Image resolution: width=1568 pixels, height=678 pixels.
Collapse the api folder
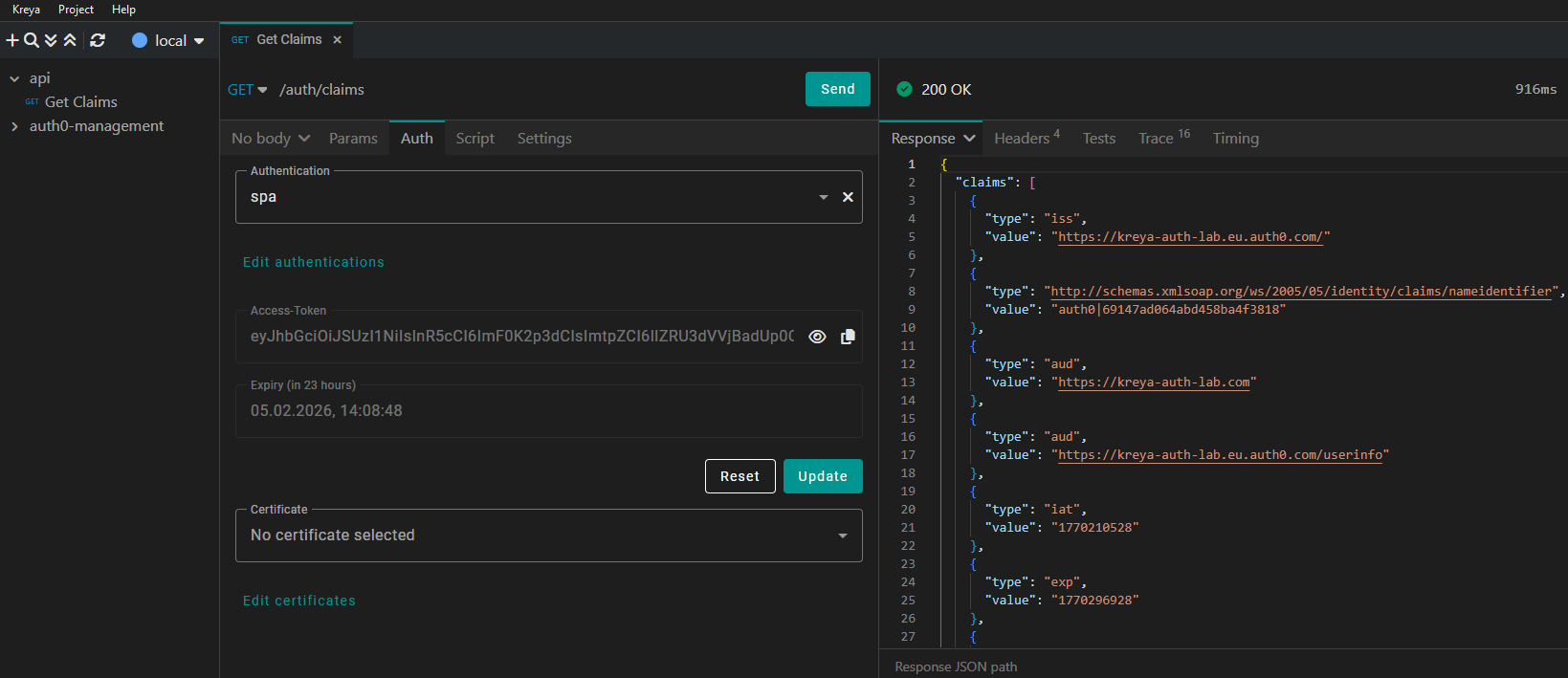click(x=14, y=78)
